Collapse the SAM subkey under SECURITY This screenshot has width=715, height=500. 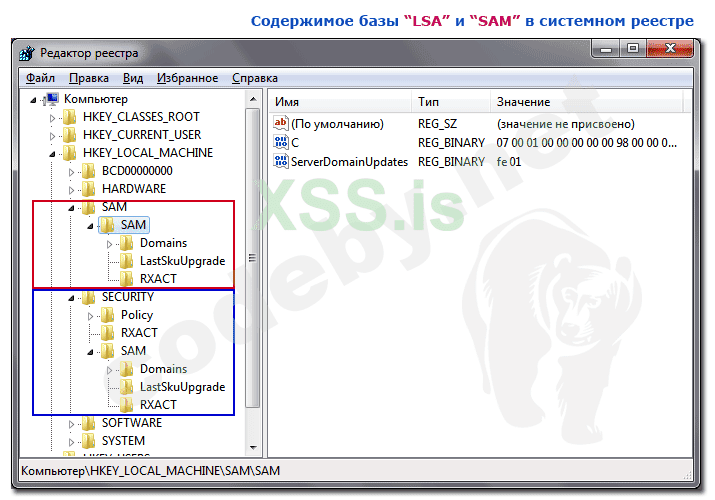coord(90,352)
